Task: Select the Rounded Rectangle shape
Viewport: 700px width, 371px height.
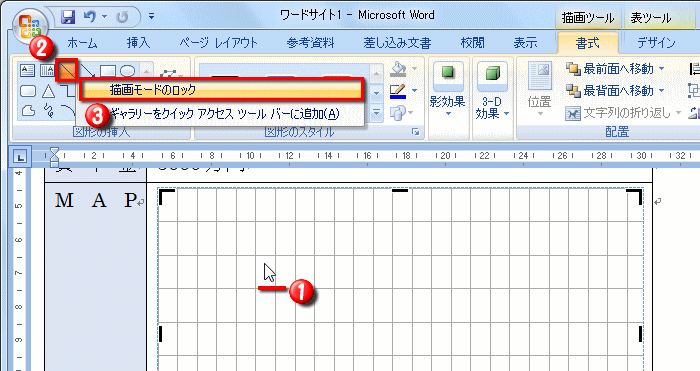Action: click(x=28, y=91)
